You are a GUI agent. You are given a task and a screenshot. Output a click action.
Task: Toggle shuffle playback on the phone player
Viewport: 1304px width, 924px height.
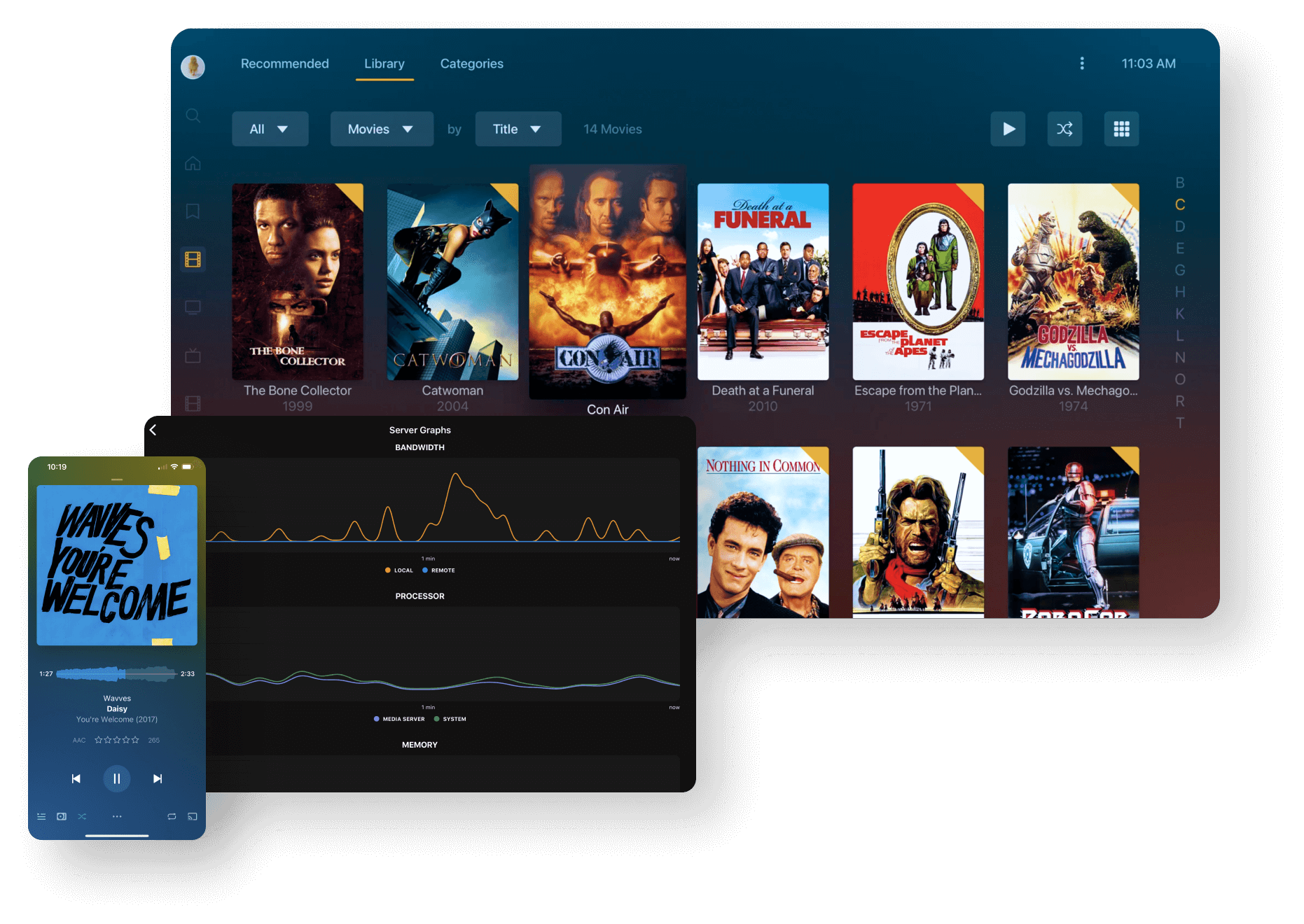(82, 816)
